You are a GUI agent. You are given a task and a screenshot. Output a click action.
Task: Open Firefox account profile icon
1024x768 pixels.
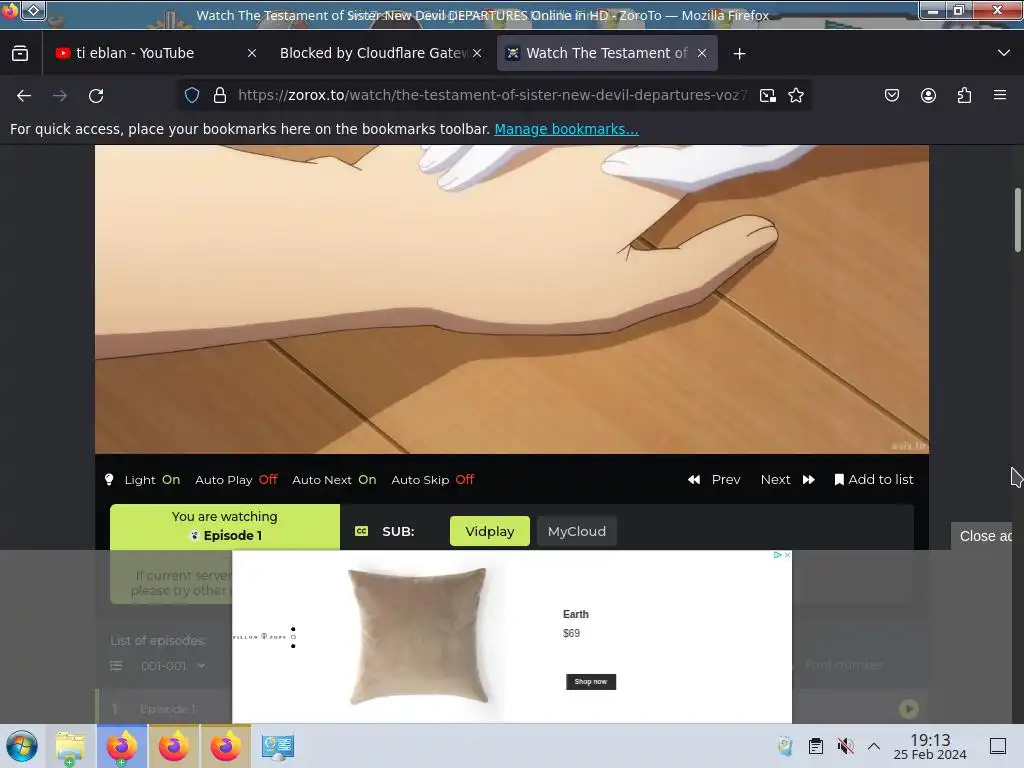(928, 95)
